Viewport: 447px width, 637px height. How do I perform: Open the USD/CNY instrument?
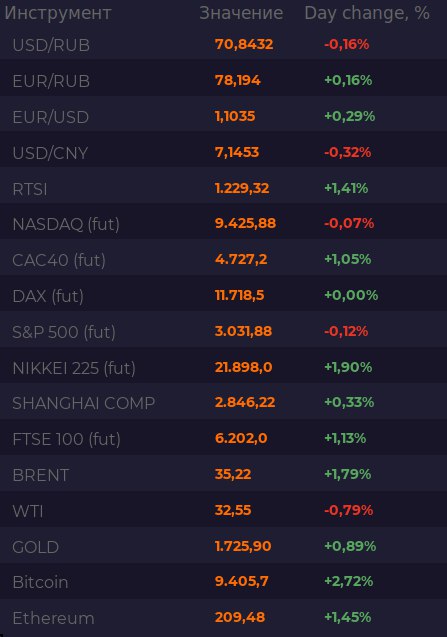(50, 153)
